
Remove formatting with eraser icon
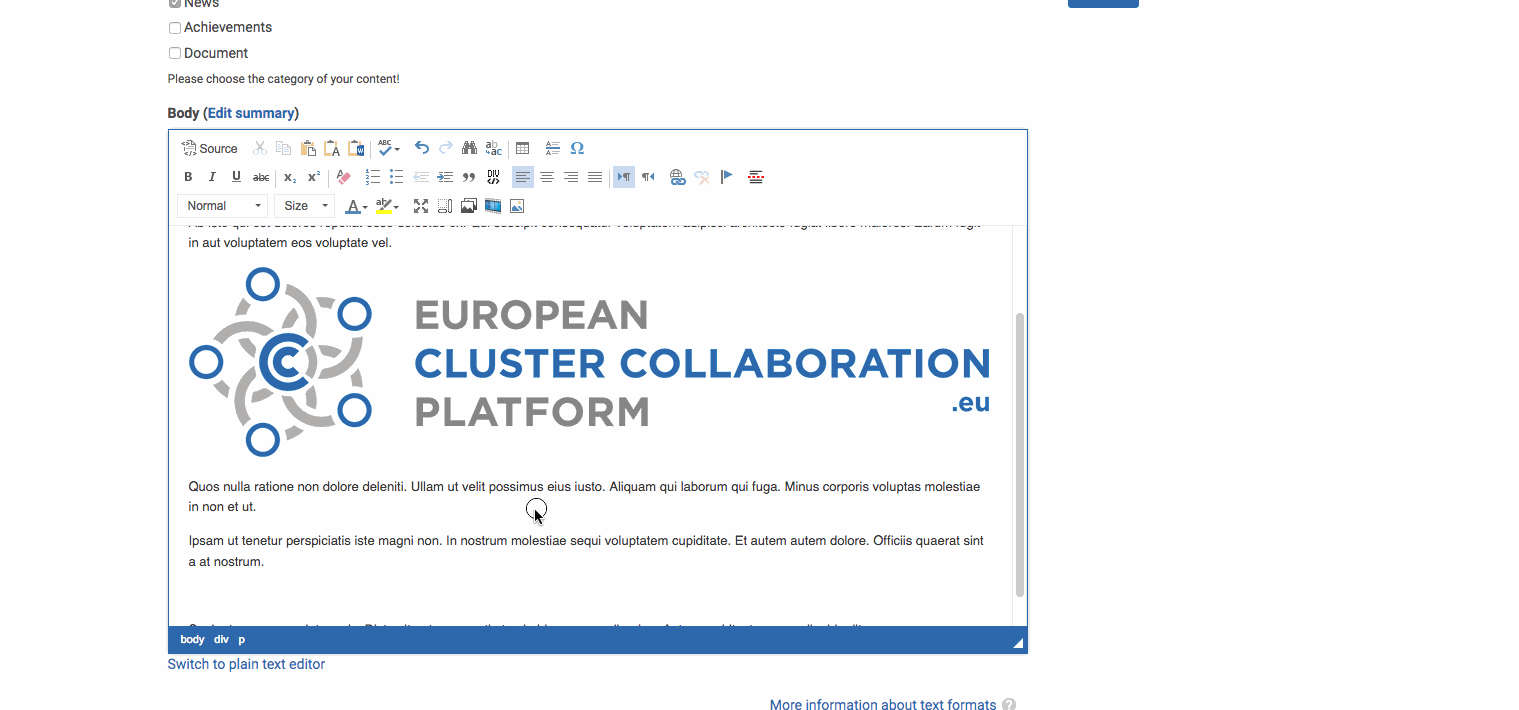[x=344, y=177]
